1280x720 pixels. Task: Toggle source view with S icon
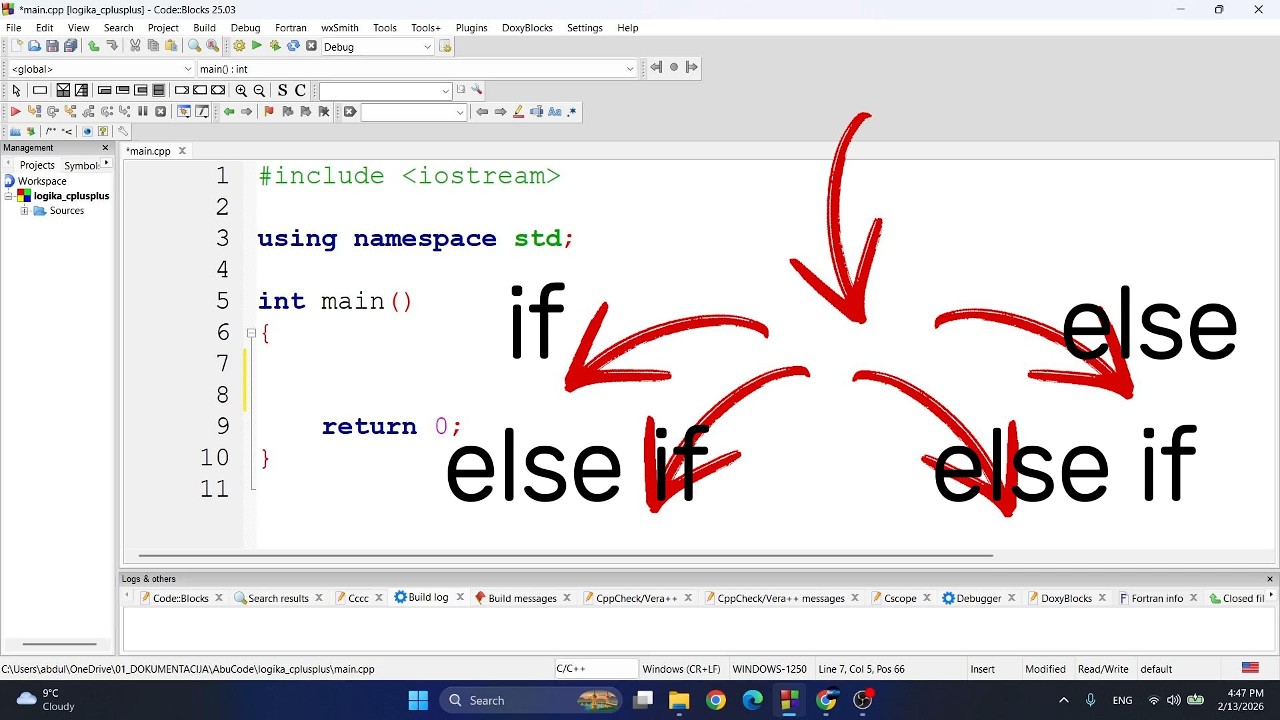282,90
